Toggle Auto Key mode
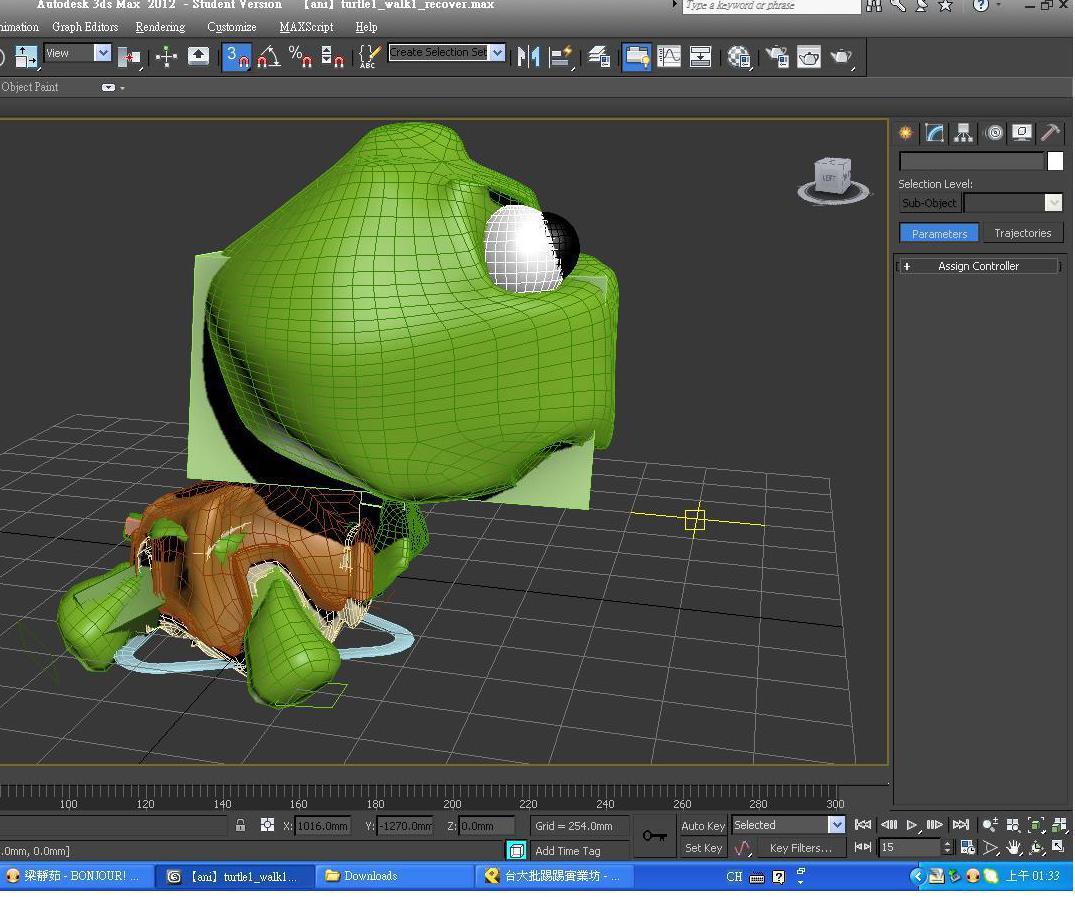 [x=703, y=826]
